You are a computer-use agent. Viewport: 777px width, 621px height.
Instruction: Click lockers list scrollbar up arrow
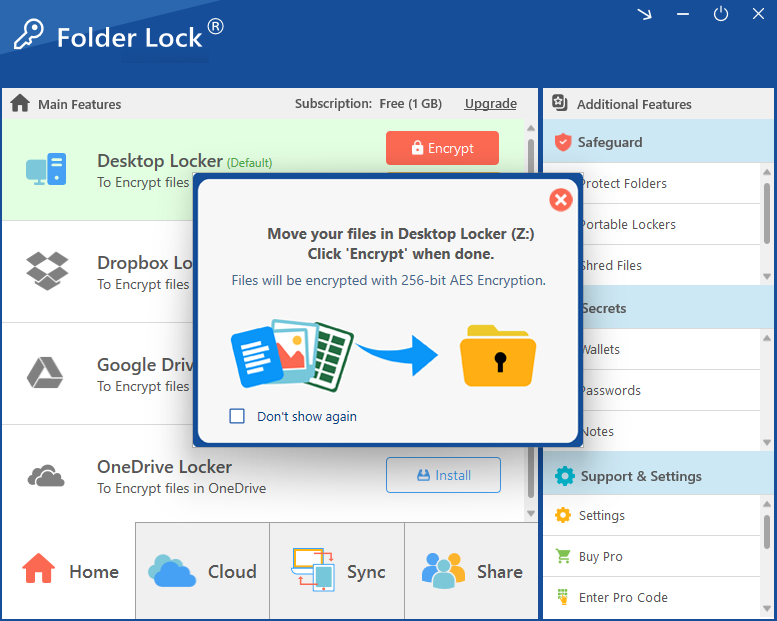tap(531, 128)
